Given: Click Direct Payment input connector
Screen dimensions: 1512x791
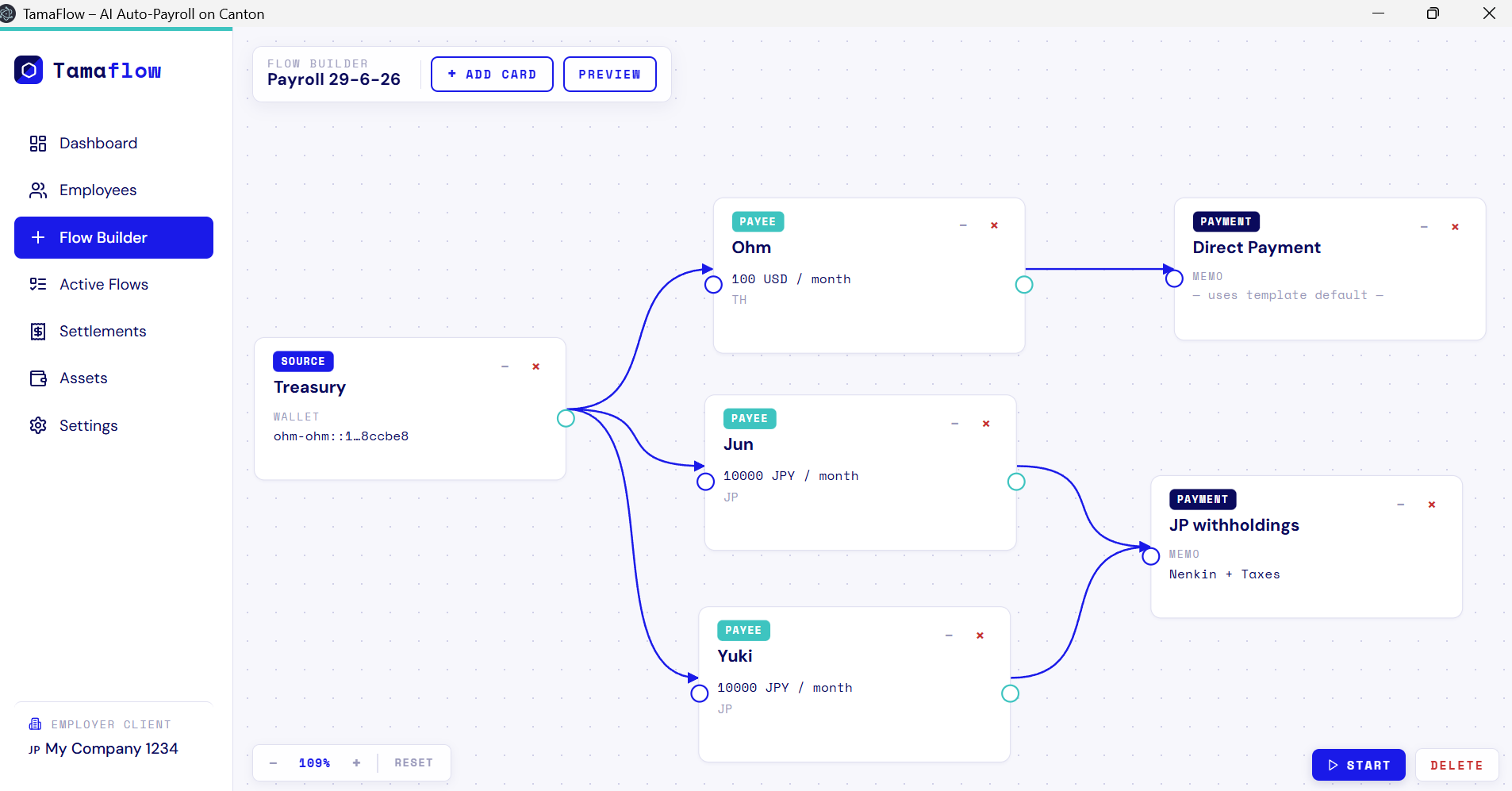Looking at the screenshot, I should click(x=1174, y=278).
